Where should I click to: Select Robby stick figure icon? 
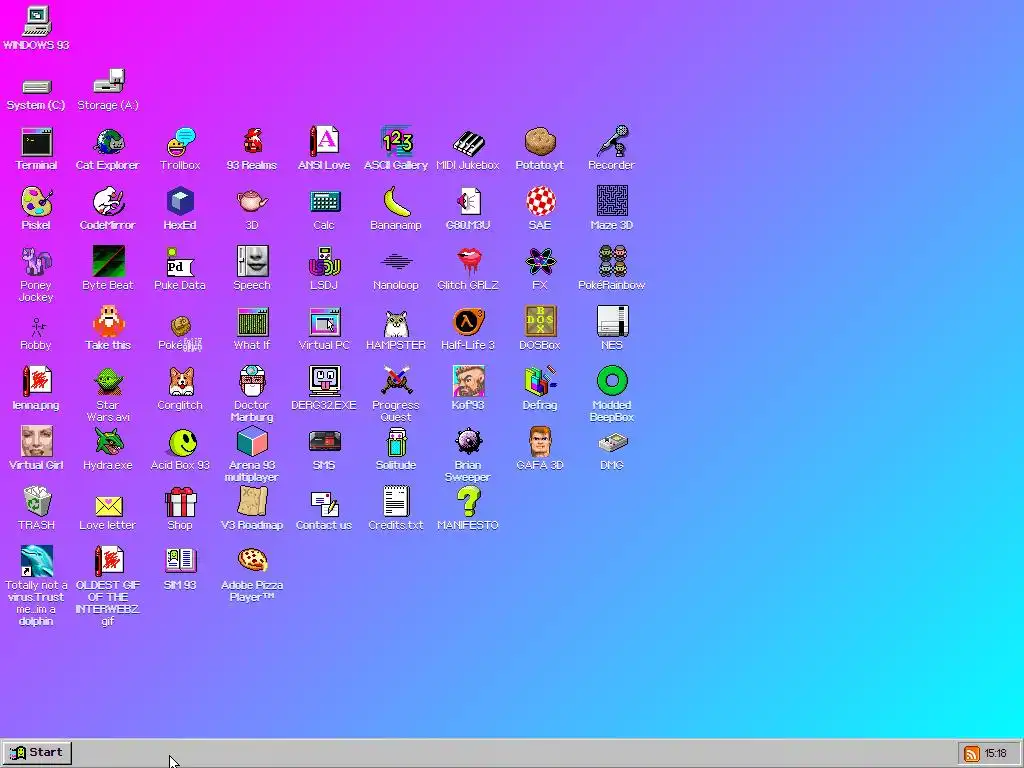[x=37, y=327]
